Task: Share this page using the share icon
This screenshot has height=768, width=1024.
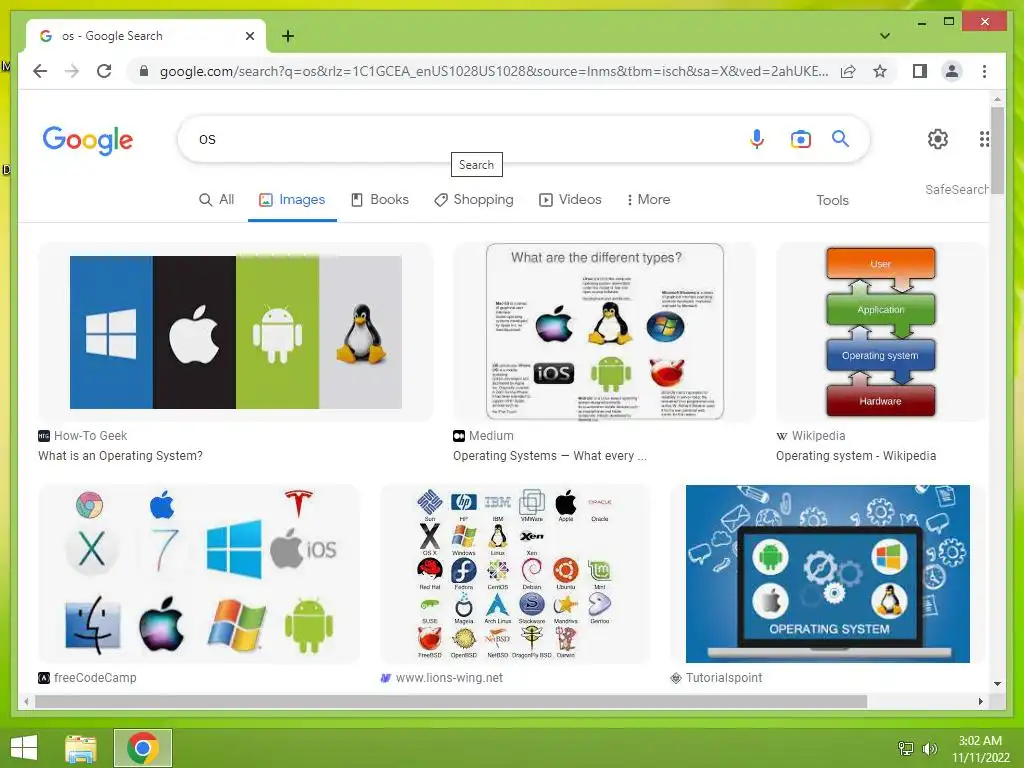Action: pyautogui.click(x=848, y=71)
